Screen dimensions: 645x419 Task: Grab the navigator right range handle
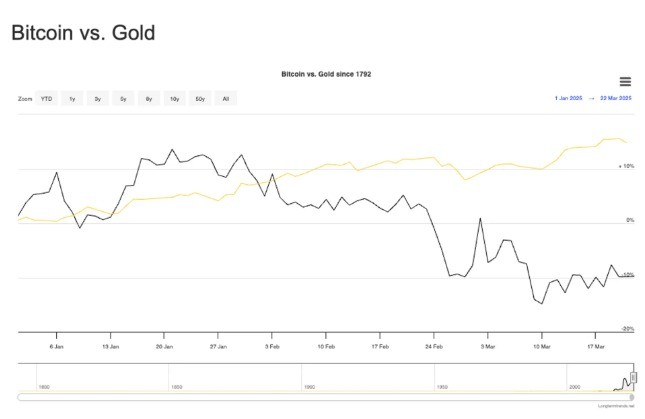click(x=633, y=377)
